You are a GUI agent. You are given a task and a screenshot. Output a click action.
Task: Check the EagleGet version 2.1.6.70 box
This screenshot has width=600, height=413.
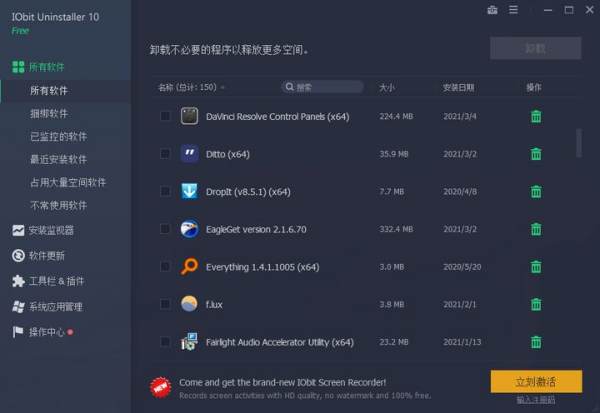[x=165, y=229]
